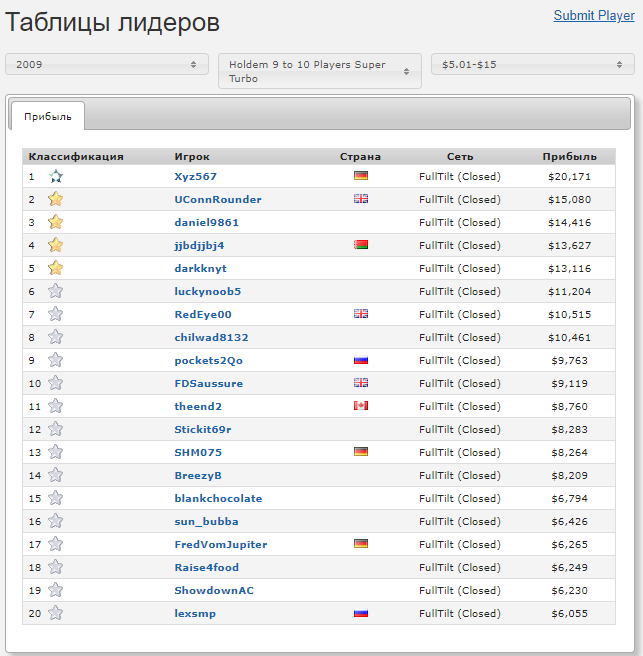Open player profile SHM075

tap(198, 453)
